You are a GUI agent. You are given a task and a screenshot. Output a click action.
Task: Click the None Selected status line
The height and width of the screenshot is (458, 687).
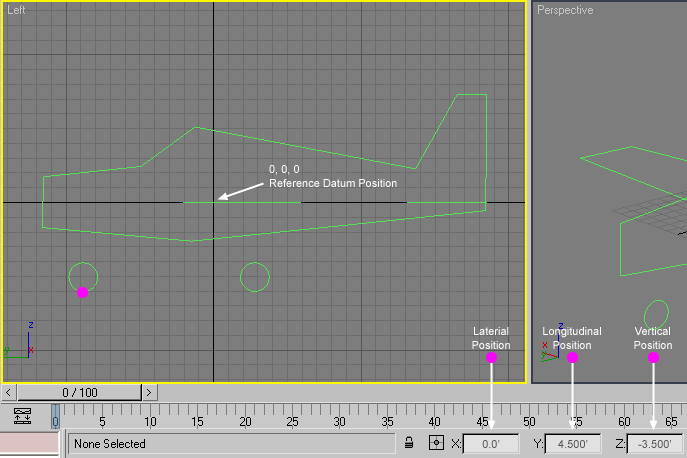(232, 443)
